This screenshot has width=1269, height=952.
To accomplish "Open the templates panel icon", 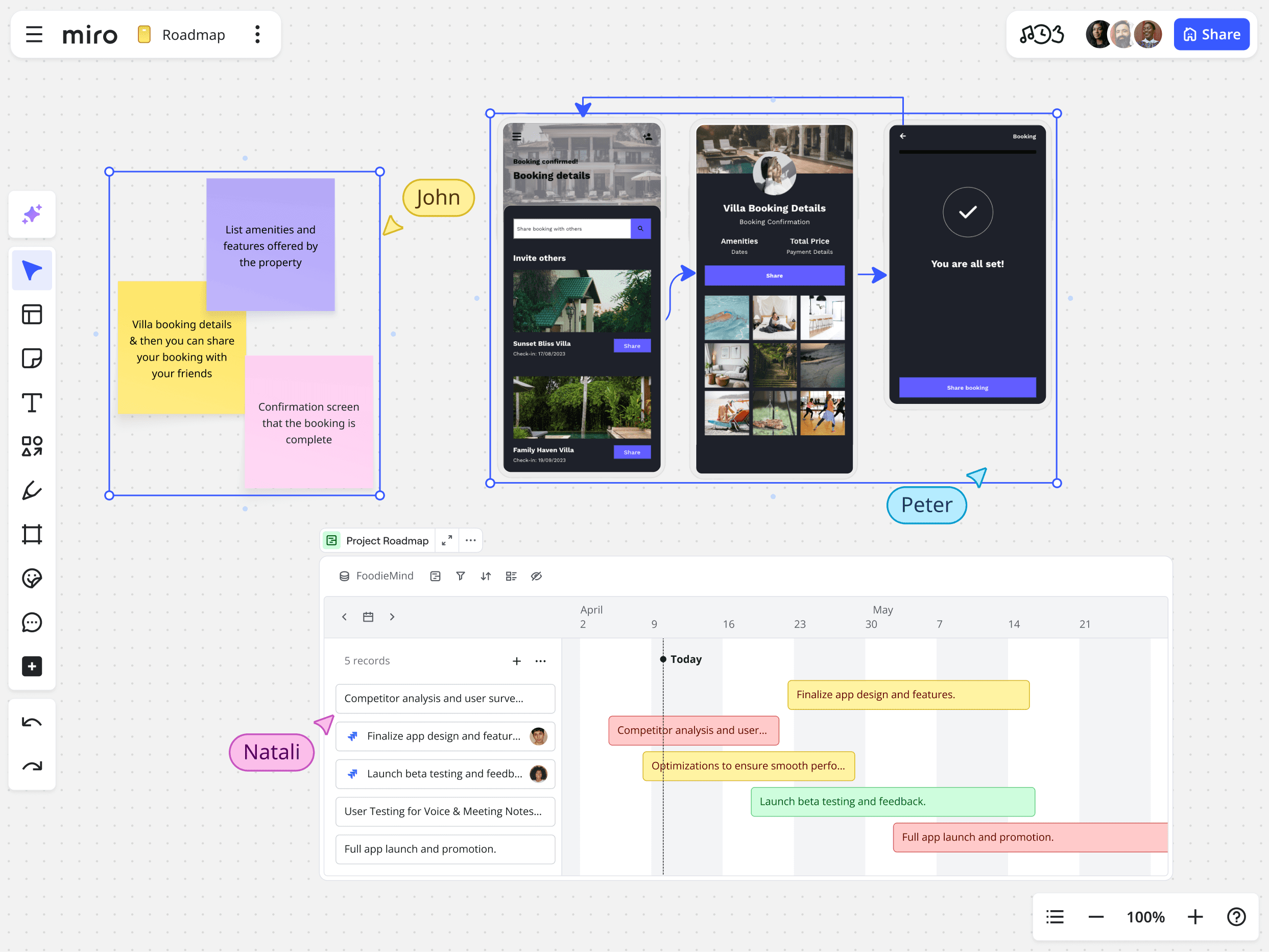I will (32, 315).
